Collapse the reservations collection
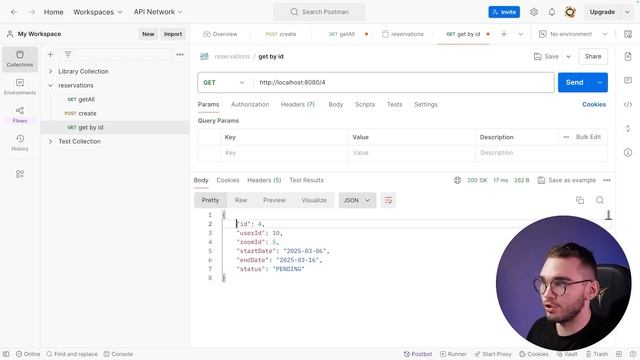This screenshot has height=360, width=640. [51, 85]
